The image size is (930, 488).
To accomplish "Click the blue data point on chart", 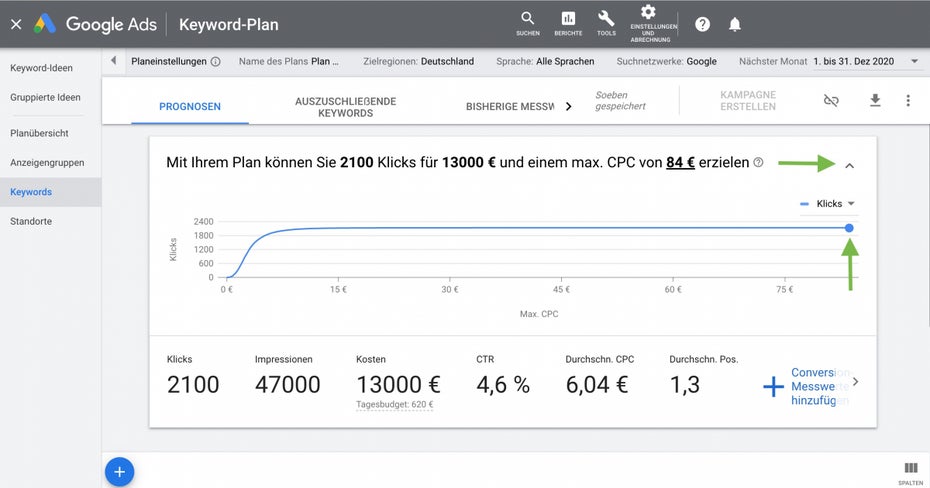I will [x=849, y=228].
